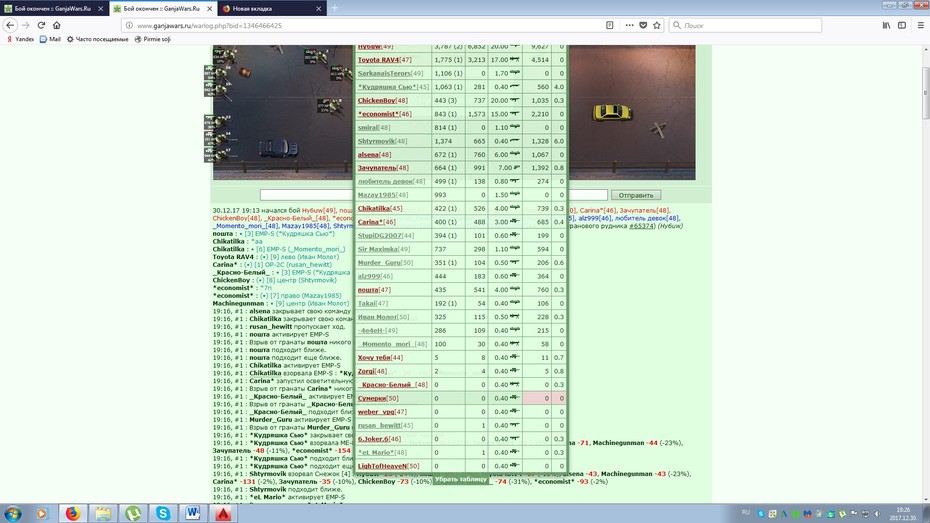930x523 pixels.
Task: Open player Toyota RAV4 profile link
Action: pos(378,60)
